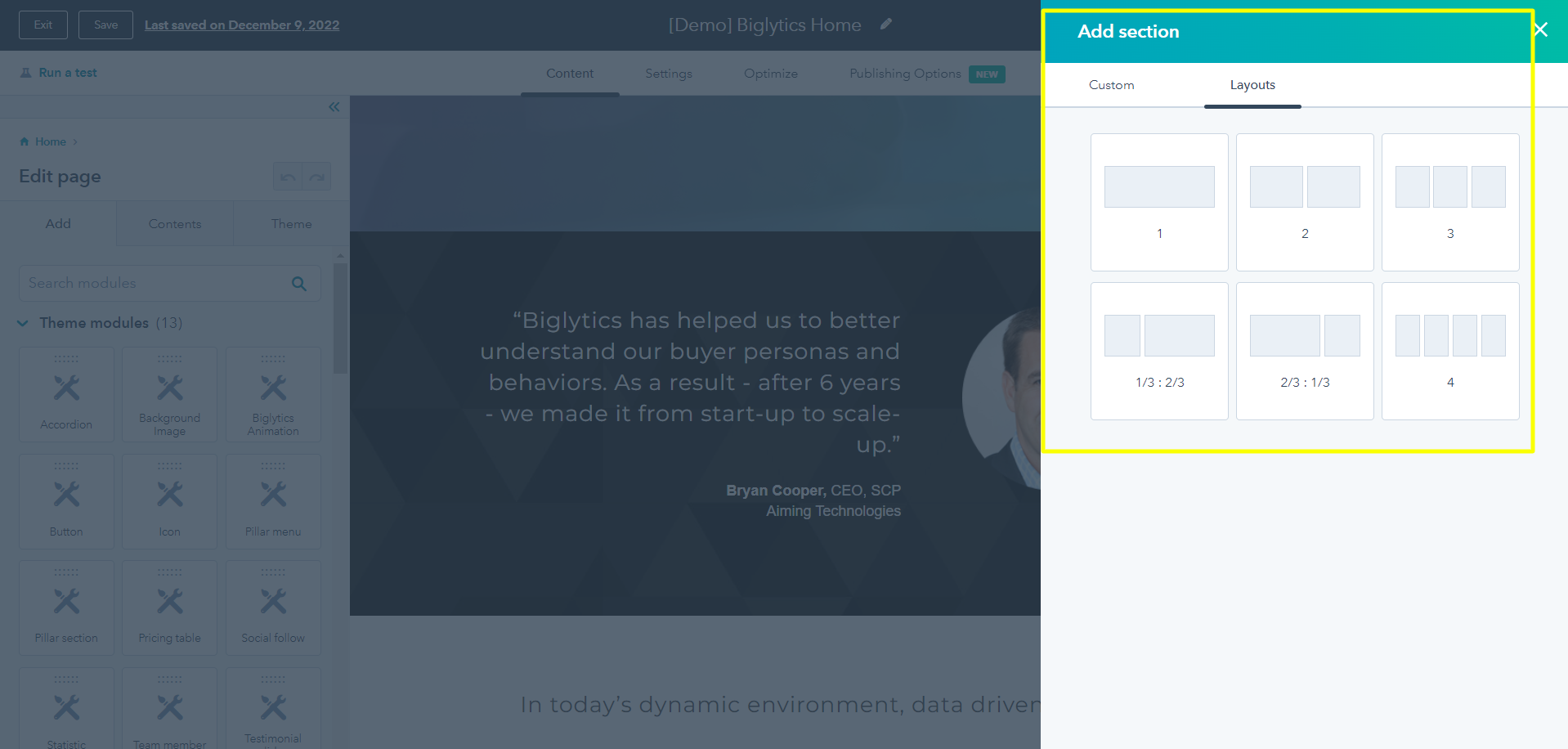1568x749 pixels.
Task: Select the Pillar section module icon
Action: click(x=66, y=601)
